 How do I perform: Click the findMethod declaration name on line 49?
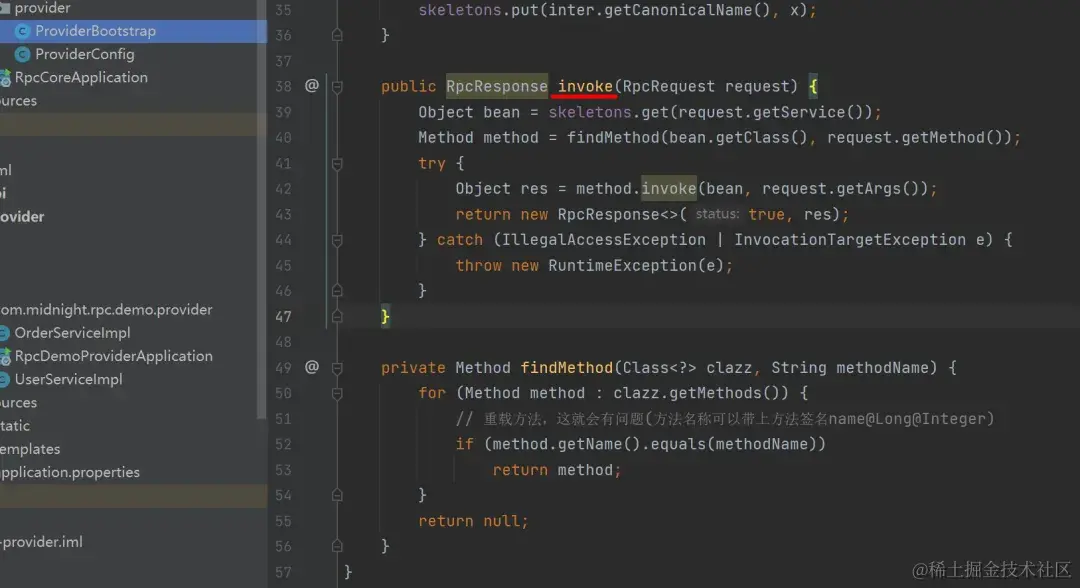(x=566, y=367)
